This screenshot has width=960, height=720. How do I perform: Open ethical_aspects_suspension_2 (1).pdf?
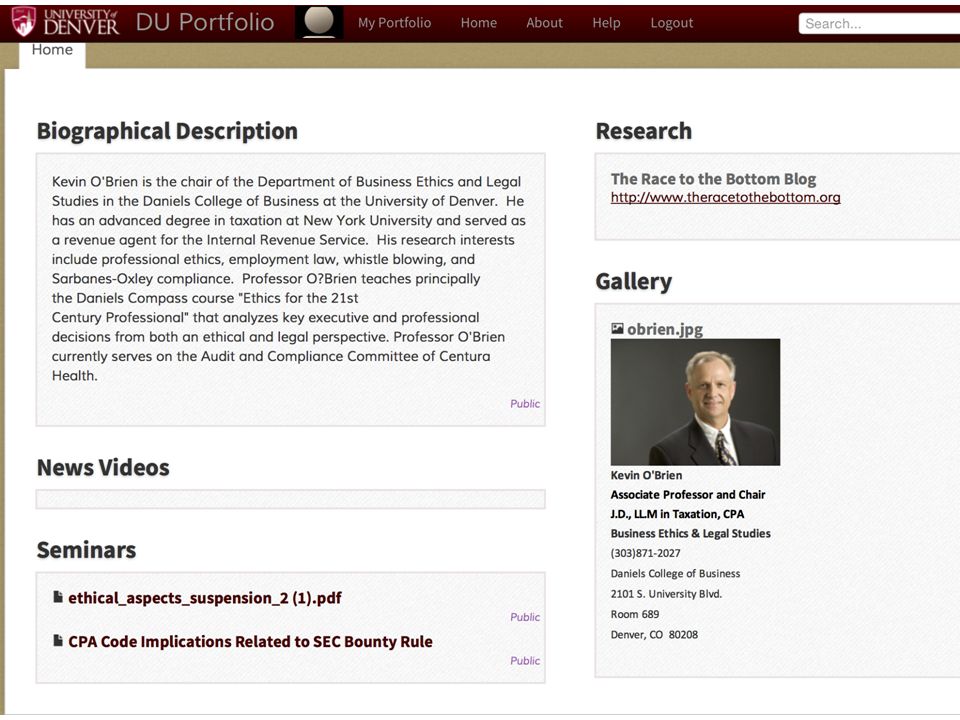coord(205,598)
